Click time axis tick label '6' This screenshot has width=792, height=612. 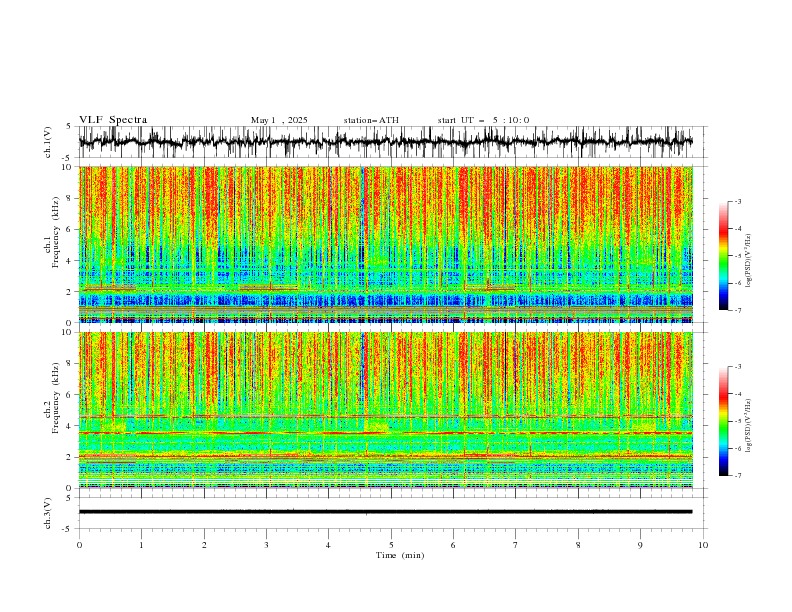[453, 545]
